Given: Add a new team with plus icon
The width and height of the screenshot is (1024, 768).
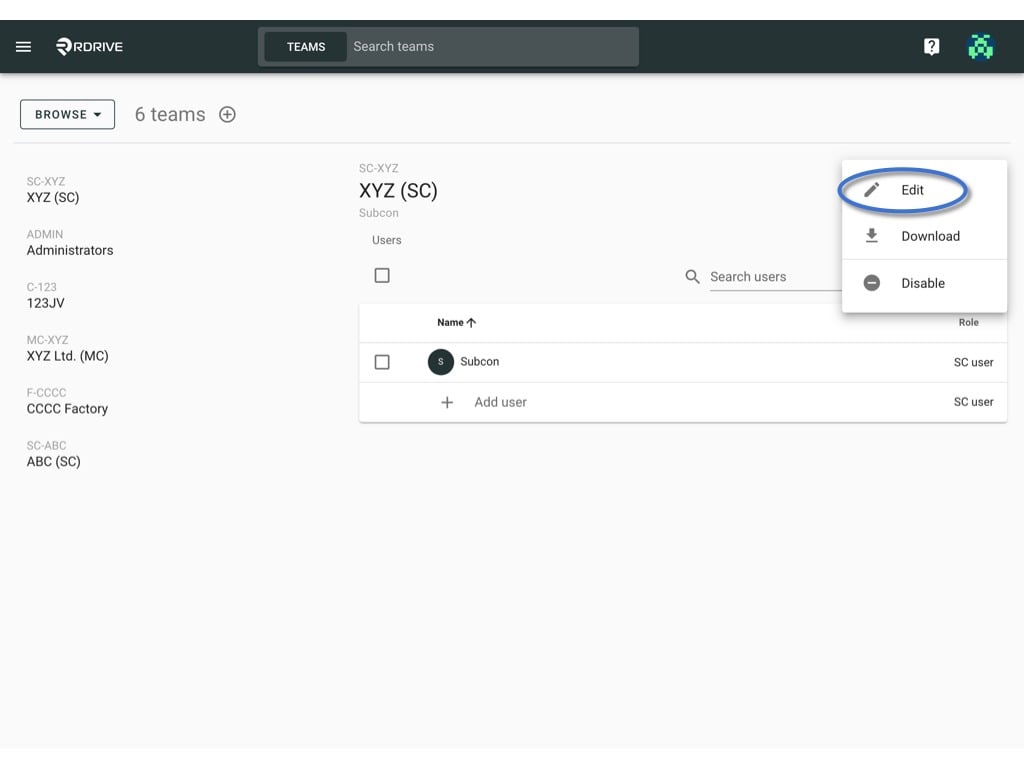Looking at the screenshot, I should click(x=227, y=114).
